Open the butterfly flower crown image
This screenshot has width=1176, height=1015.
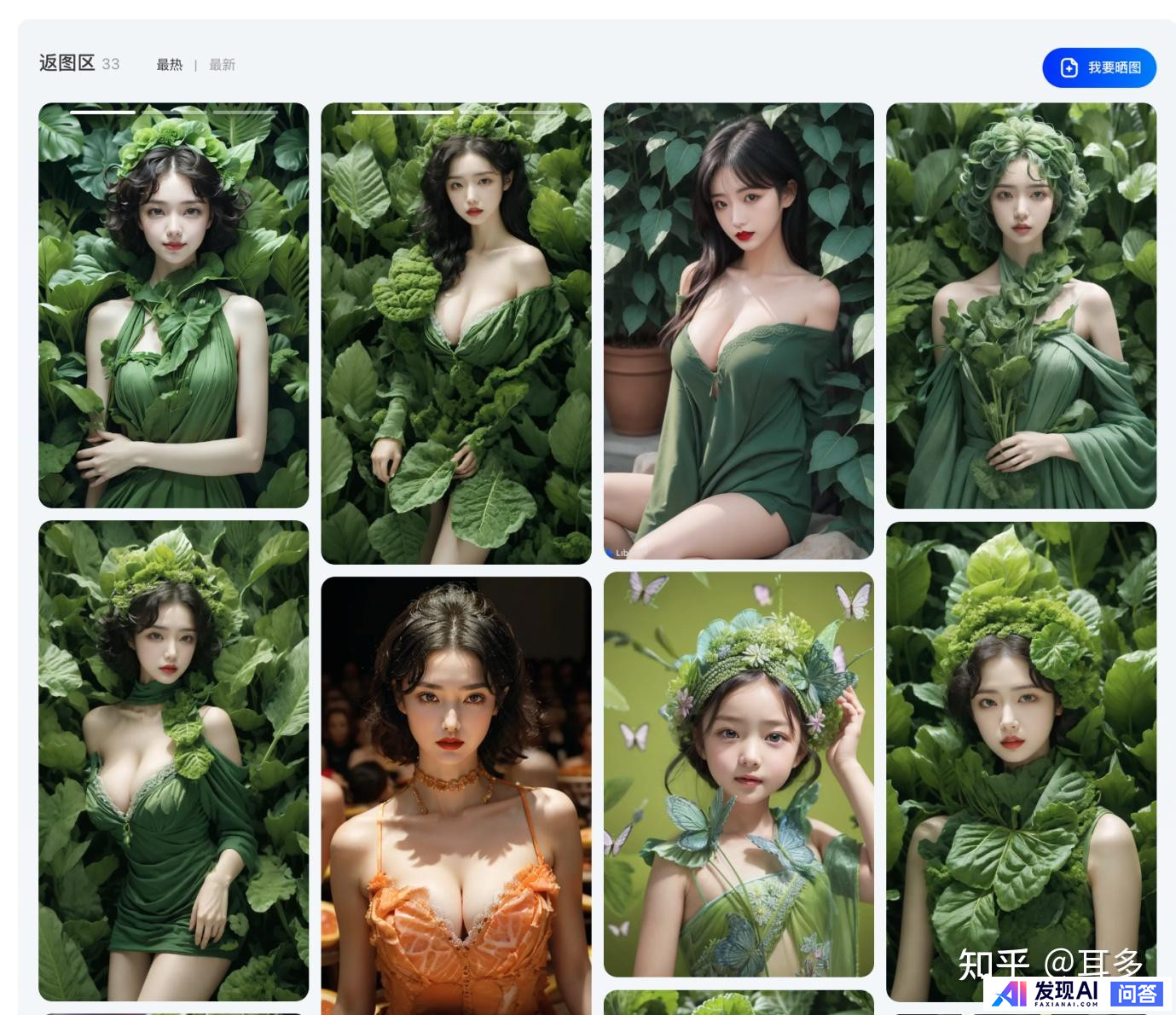pyautogui.click(x=739, y=774)
